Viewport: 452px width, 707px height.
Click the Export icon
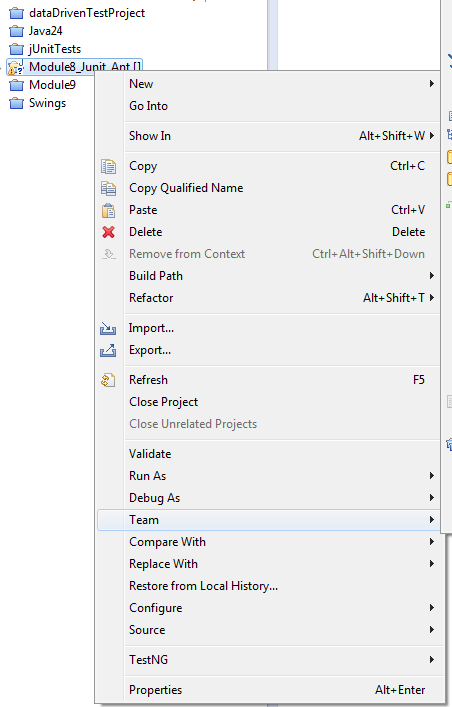tap(108, 350)
